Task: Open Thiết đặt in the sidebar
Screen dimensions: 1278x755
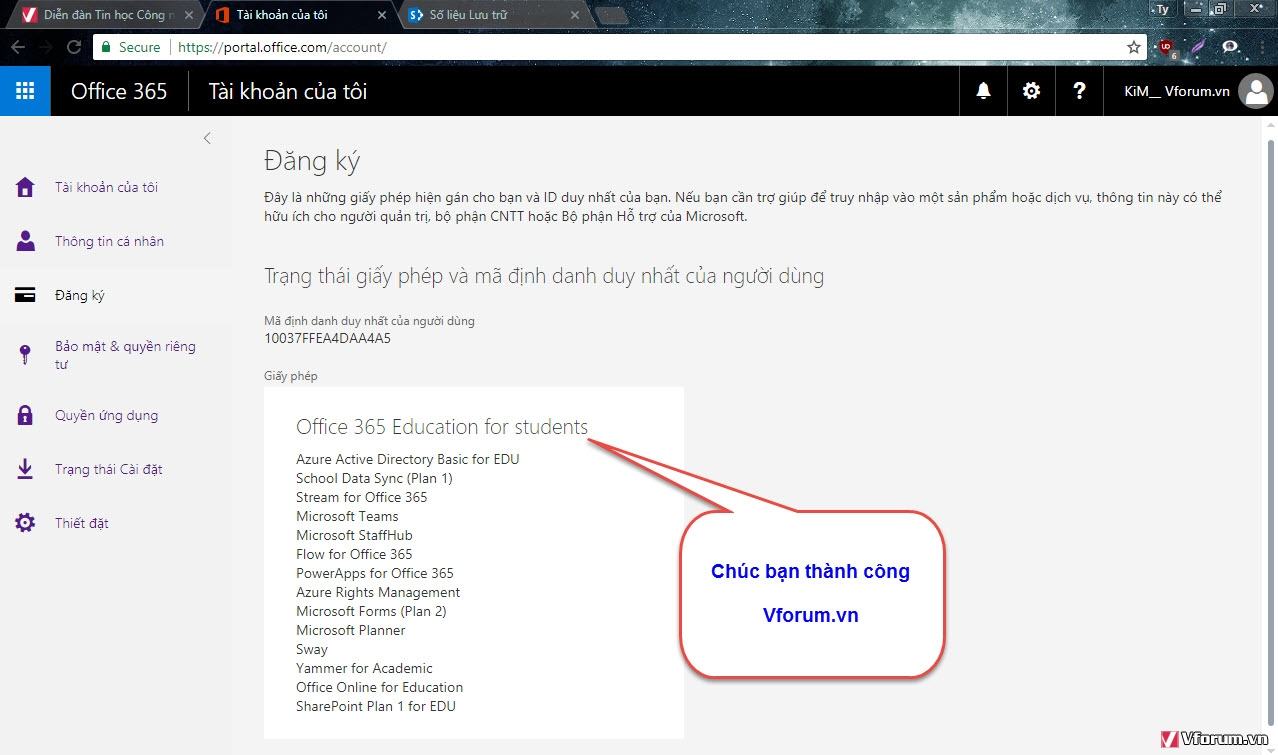Action: (x=82, y=523)
